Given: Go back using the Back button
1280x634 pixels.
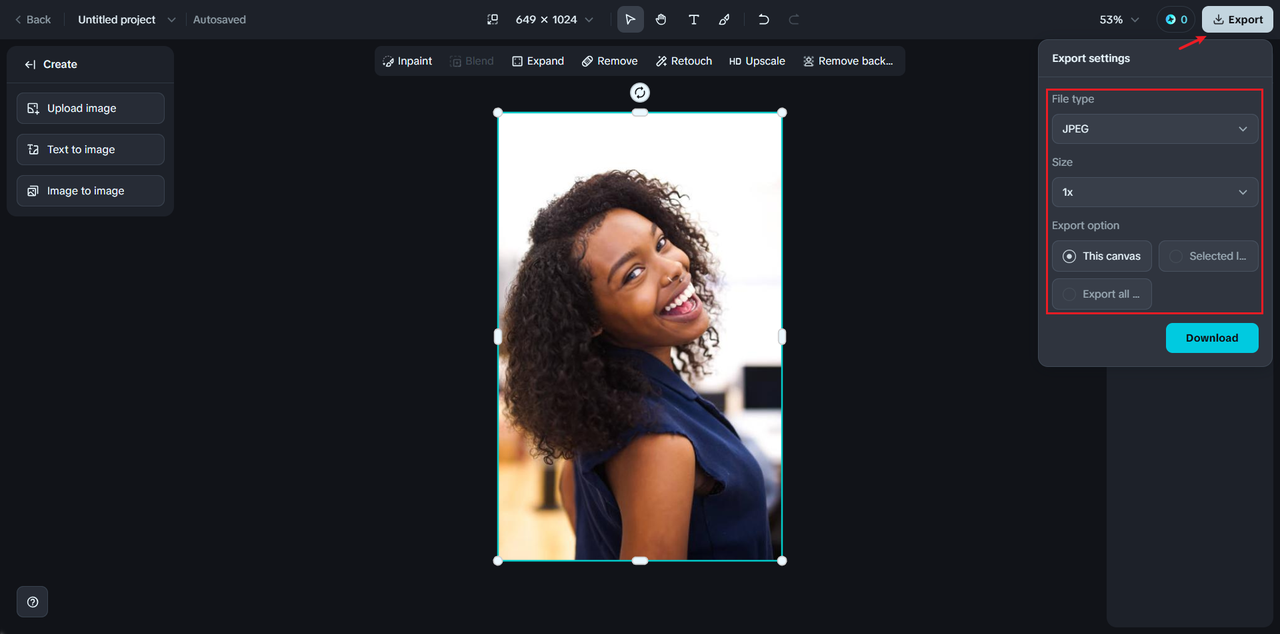Looking at the screenshot, I should pos(33,20).
